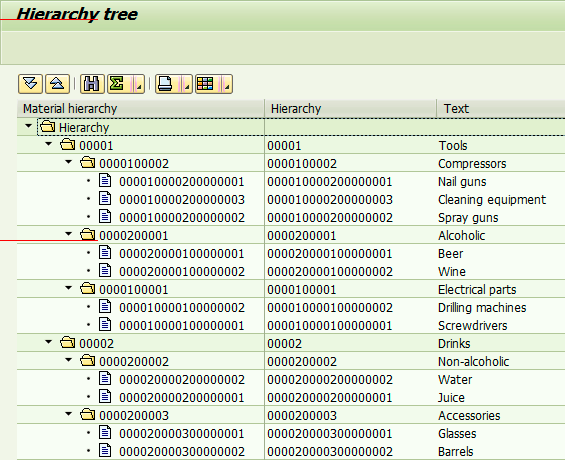Click the Expand all nodes toolbar icon
This screenshot has width=565, height=460.
coord(30,84)
